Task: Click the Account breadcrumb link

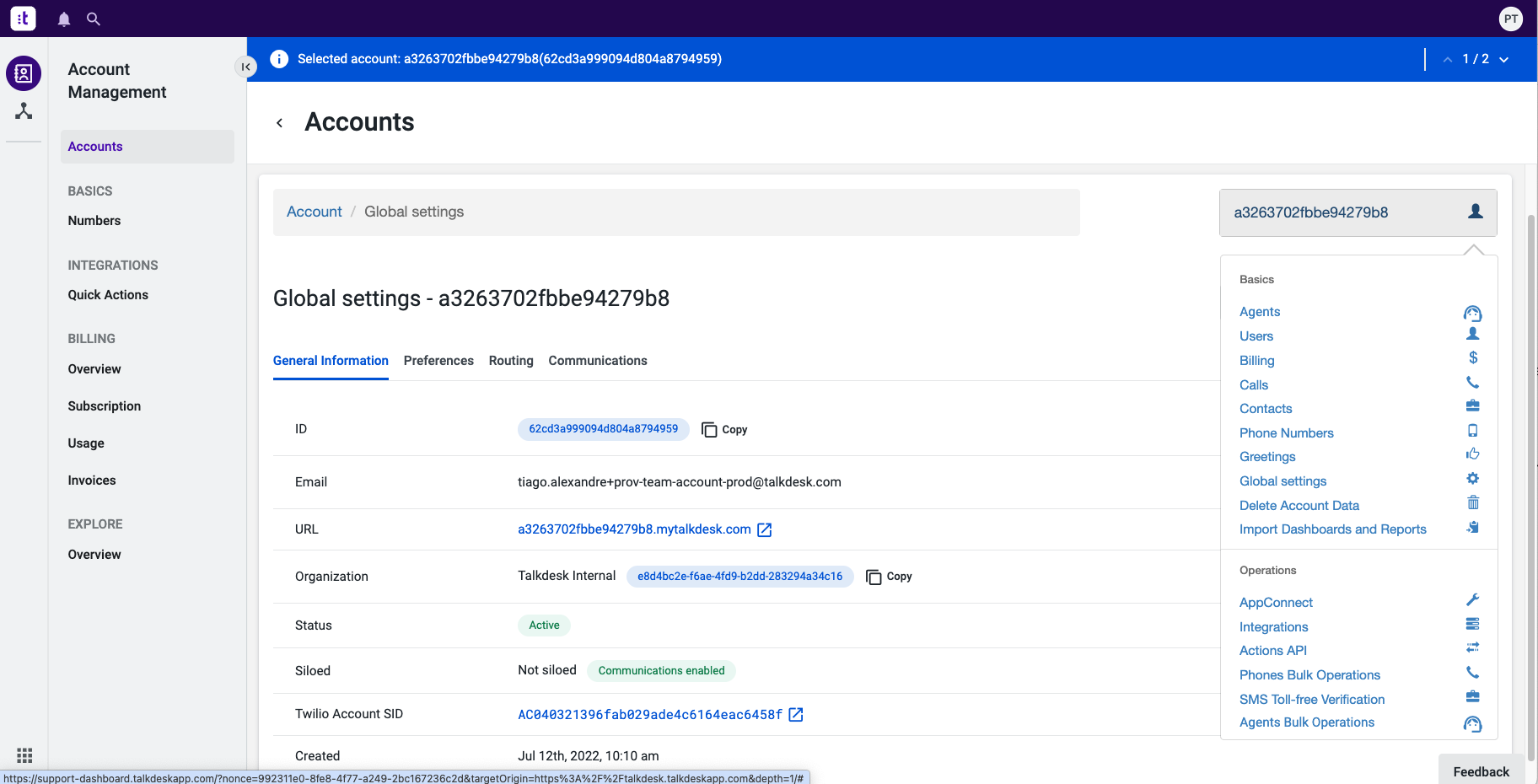Action: click(x=315, y=212)
